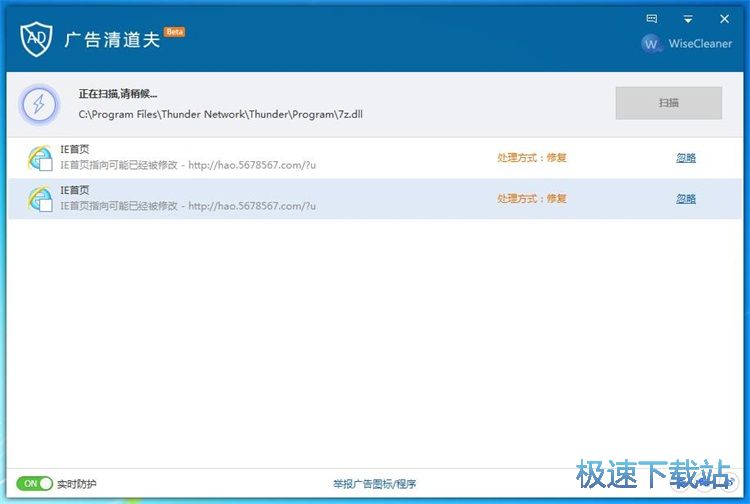Click the lightning scan status icon
Viewport: 750px width, 504px height.
39,104
